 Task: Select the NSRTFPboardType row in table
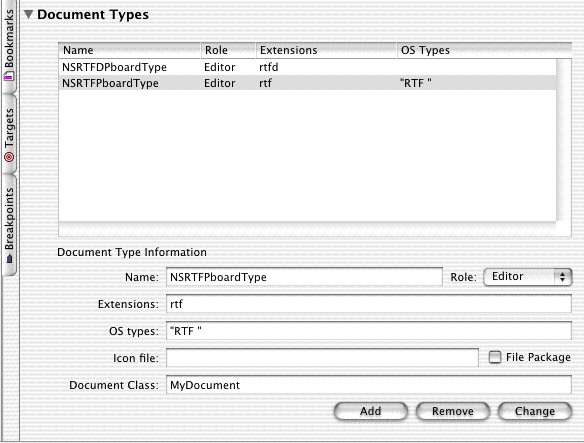tap(307, 83)
